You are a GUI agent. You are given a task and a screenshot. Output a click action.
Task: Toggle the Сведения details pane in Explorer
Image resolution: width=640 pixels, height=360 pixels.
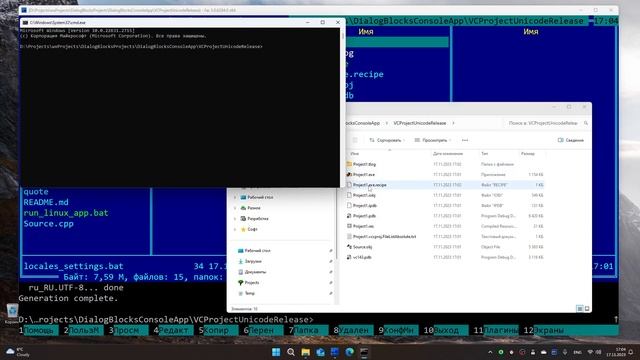coord(571,140)
